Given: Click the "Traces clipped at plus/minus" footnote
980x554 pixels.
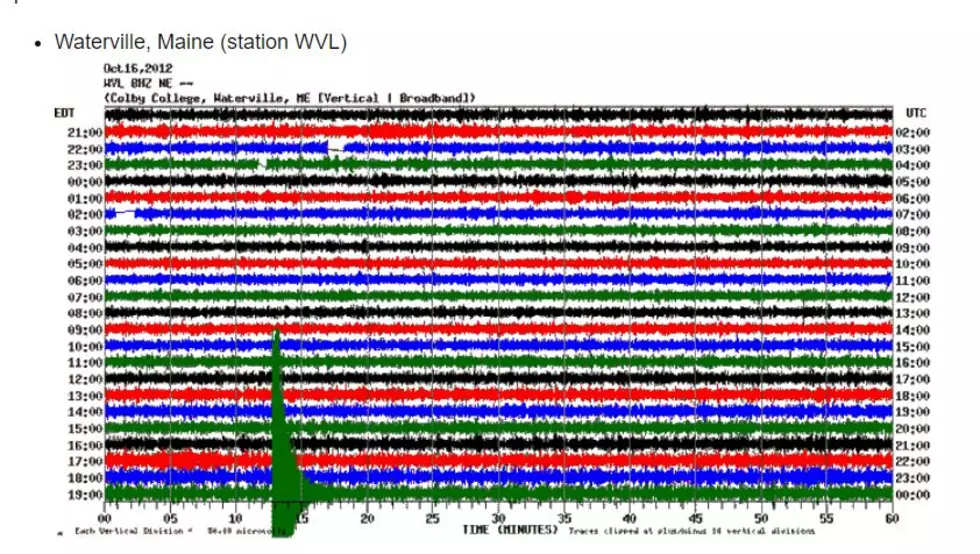Looking at the screenshot, I should pos(691,531).
